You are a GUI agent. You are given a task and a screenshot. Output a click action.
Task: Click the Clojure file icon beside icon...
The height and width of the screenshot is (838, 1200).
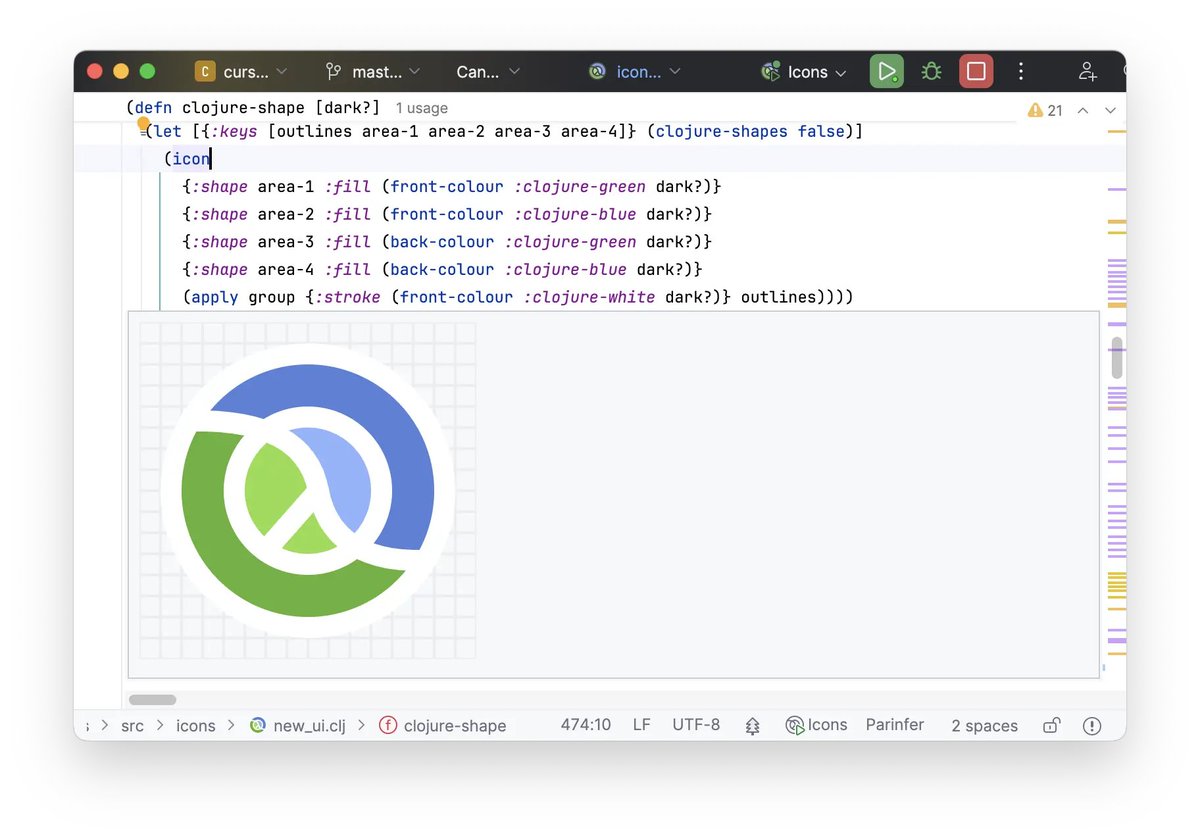click(597, 71)
